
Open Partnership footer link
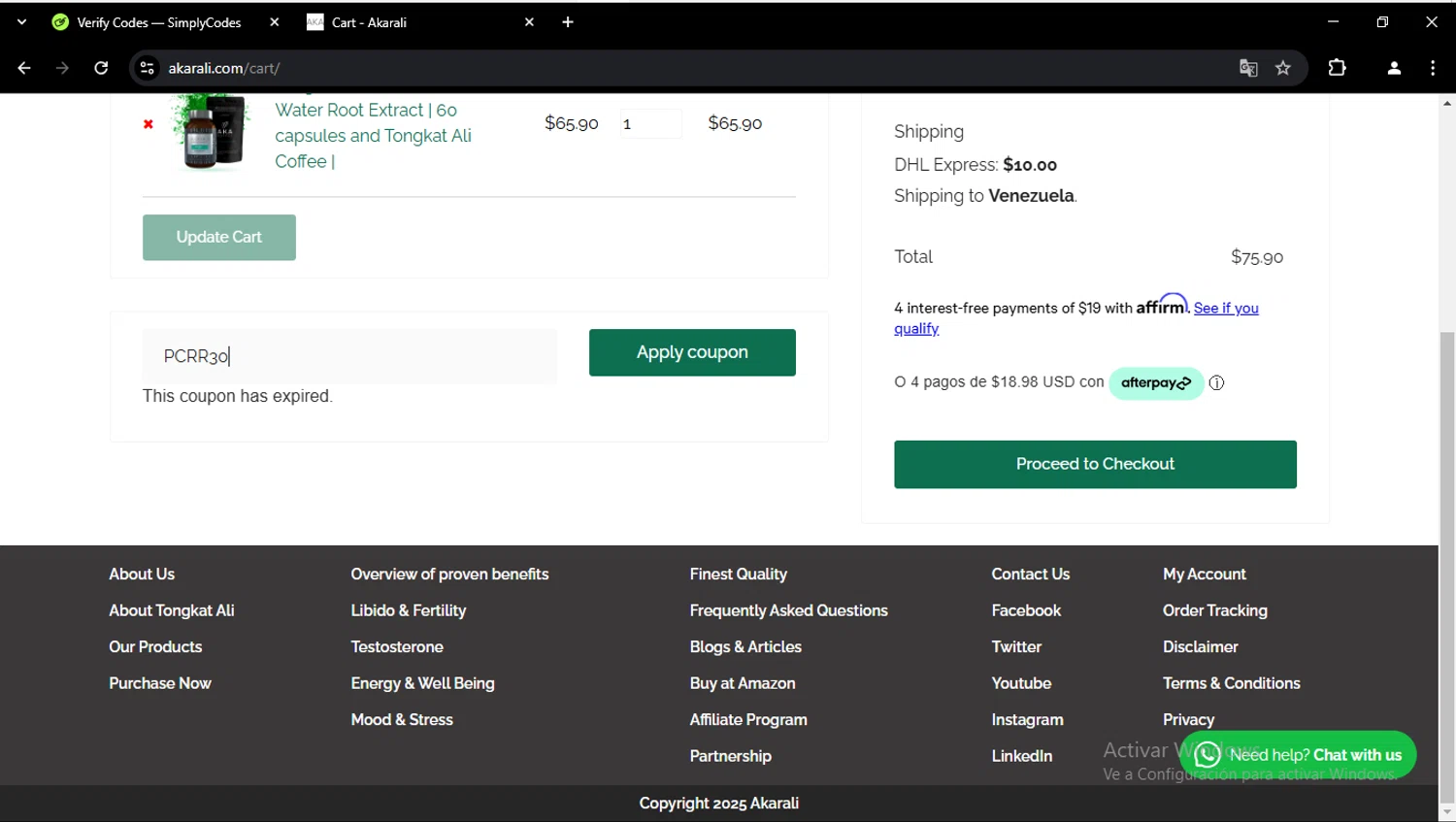coord(730,756)
